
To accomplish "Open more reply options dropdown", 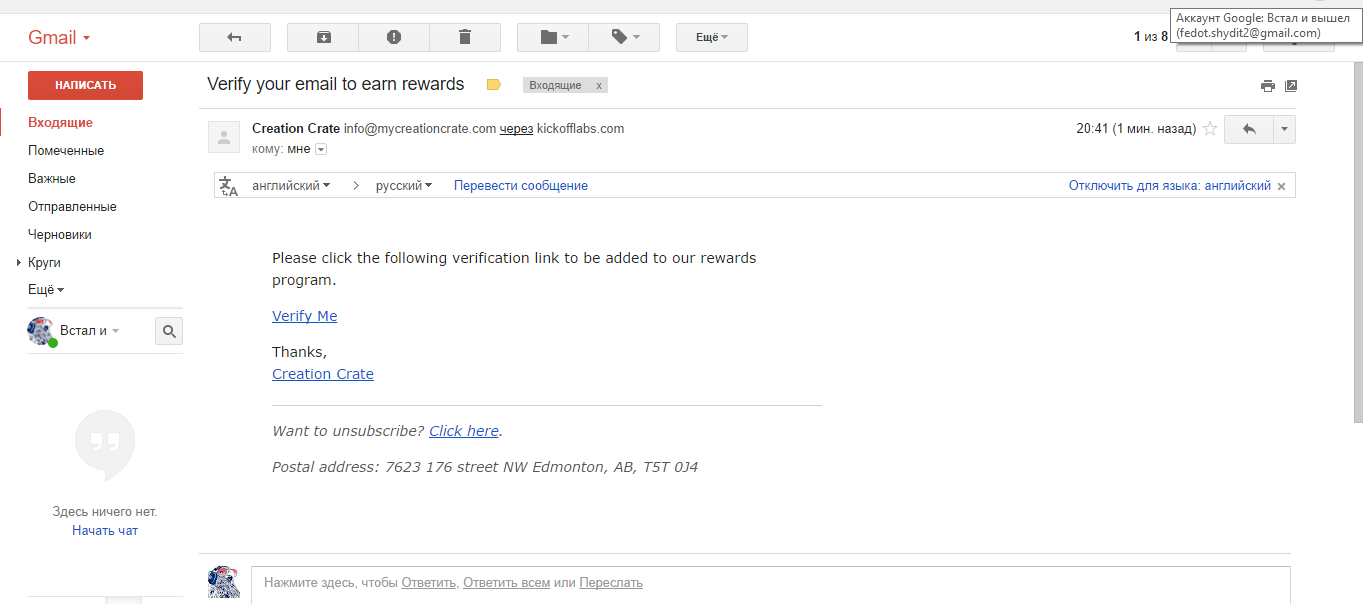I will coord(1284,129).
